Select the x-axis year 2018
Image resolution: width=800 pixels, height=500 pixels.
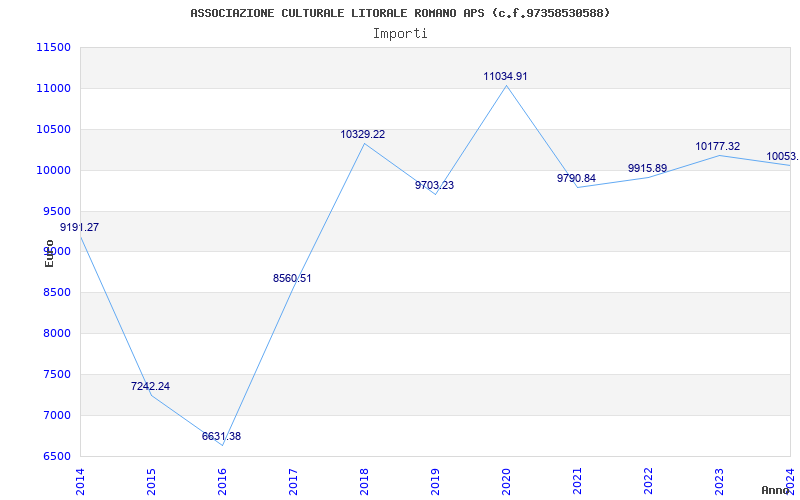point(364,482)
